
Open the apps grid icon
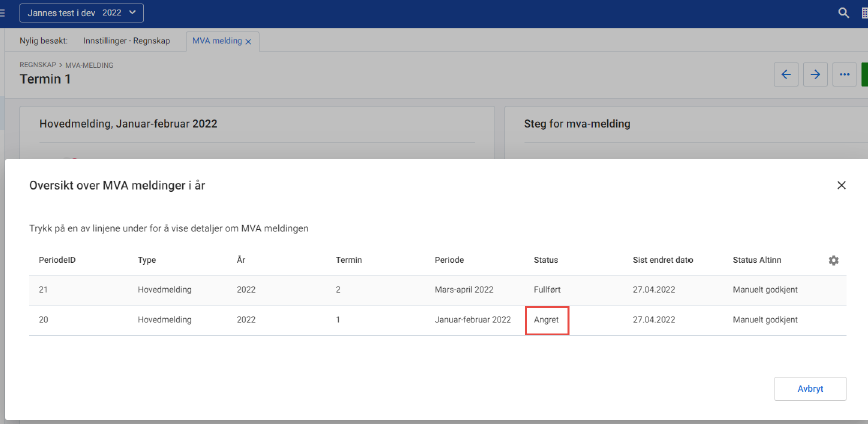864,13
